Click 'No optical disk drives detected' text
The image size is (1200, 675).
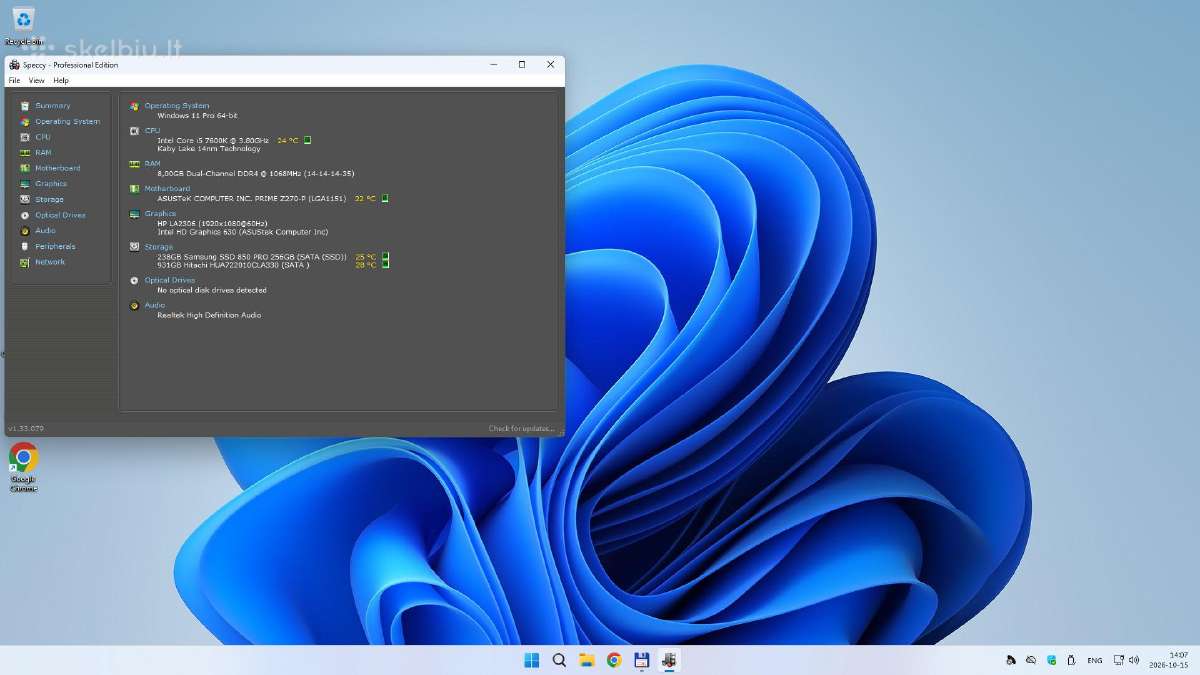(x=212, y=290)
